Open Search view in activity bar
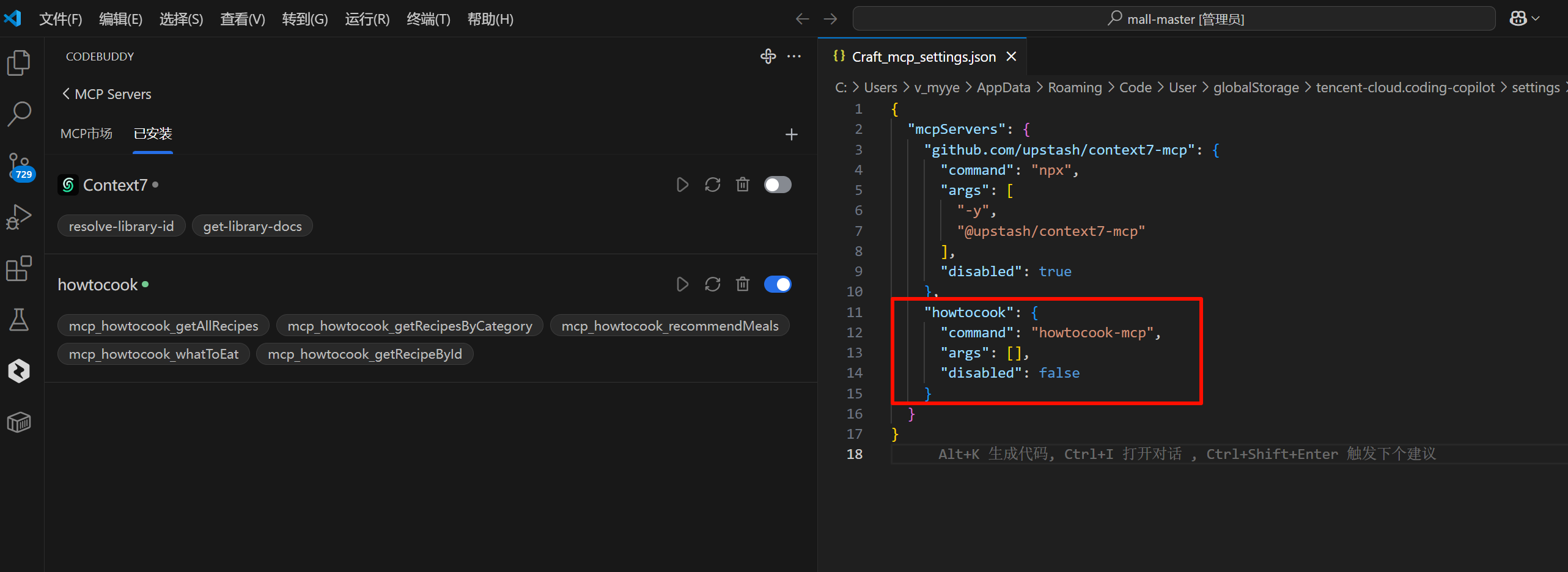This screenshot has height=572, width=1568. tap(19, 114)
